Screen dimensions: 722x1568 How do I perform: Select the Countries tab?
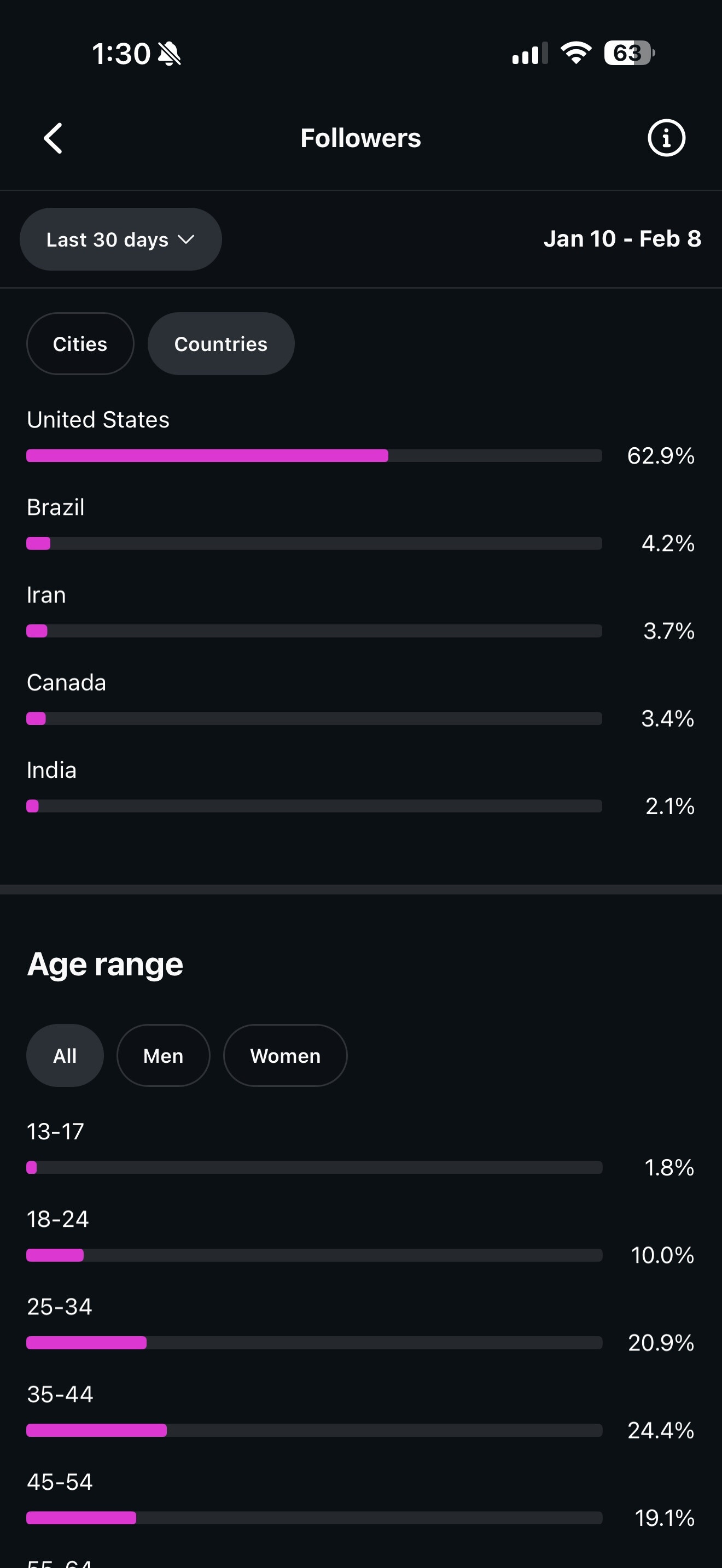[x=220, y=344]
